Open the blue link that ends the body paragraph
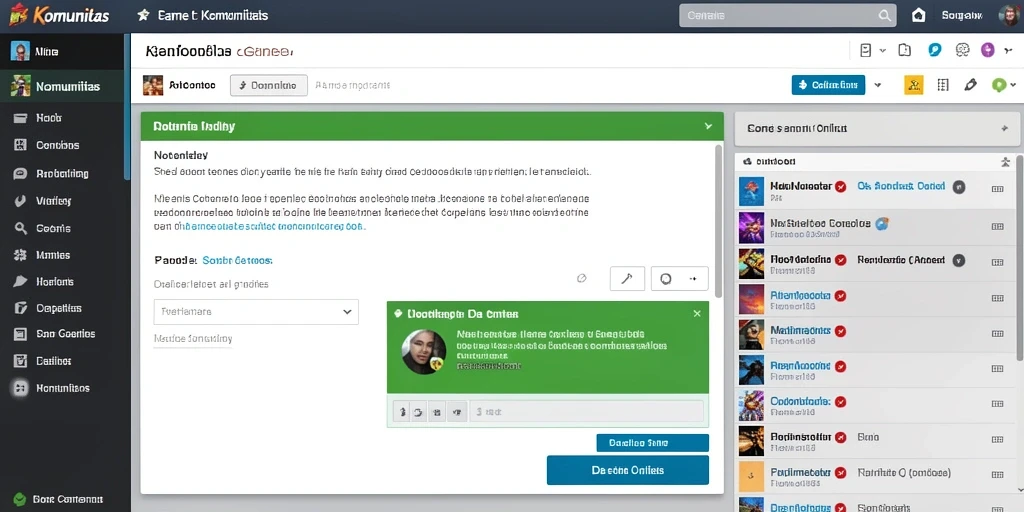 275,227
